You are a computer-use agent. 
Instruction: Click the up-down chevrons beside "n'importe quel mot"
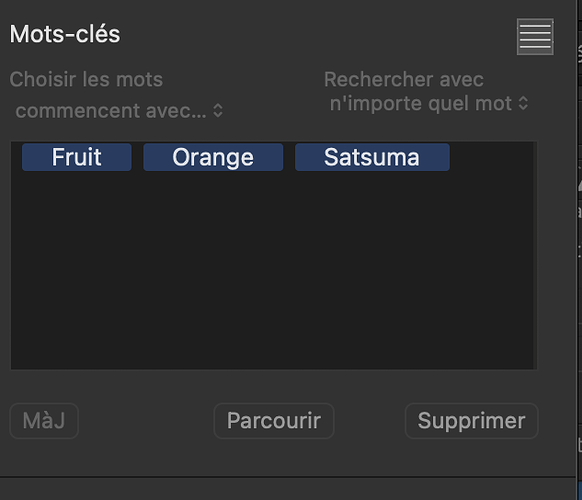point(523,103)
